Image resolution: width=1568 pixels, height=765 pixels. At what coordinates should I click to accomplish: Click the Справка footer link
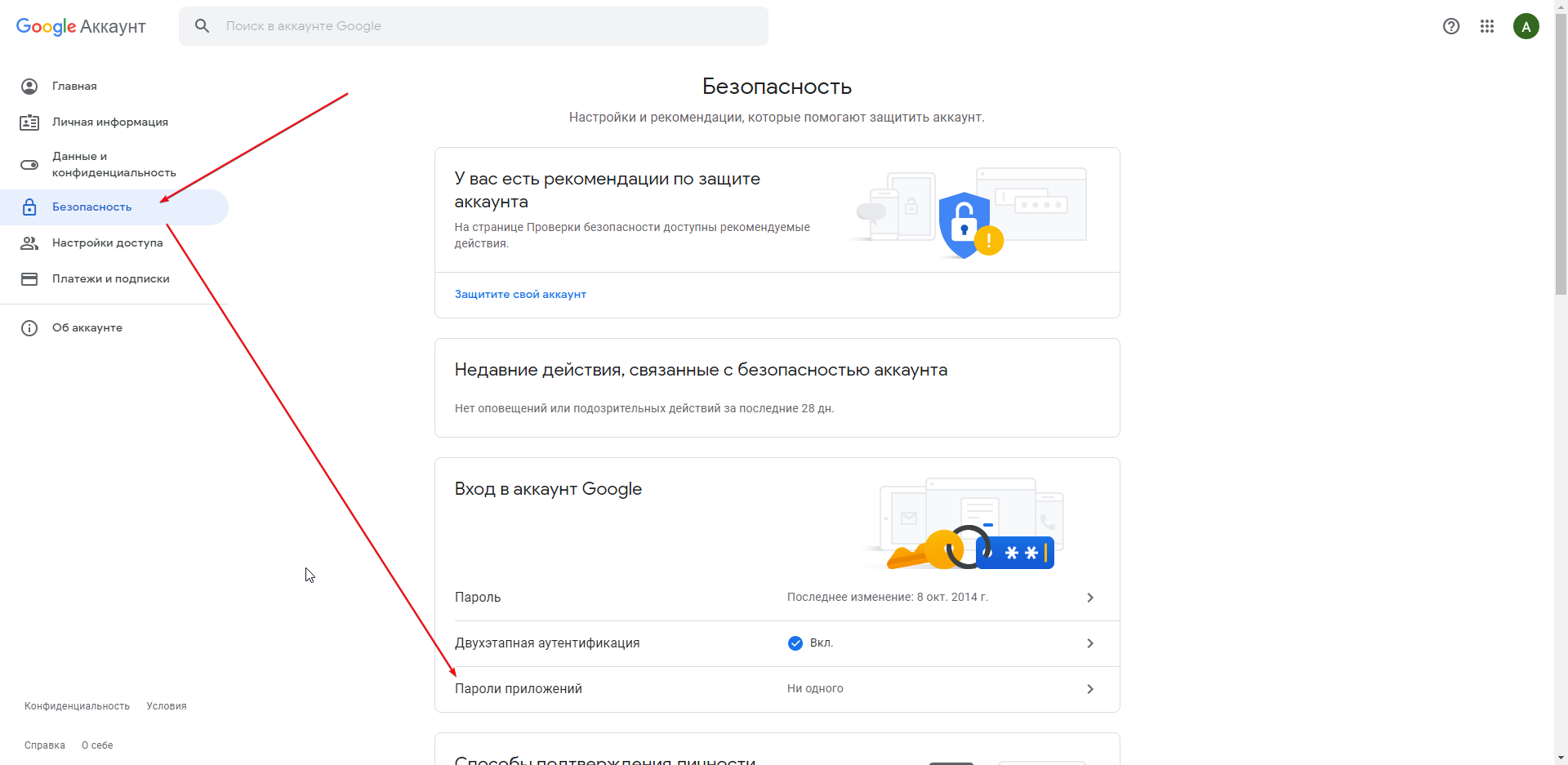click(45, 745)
